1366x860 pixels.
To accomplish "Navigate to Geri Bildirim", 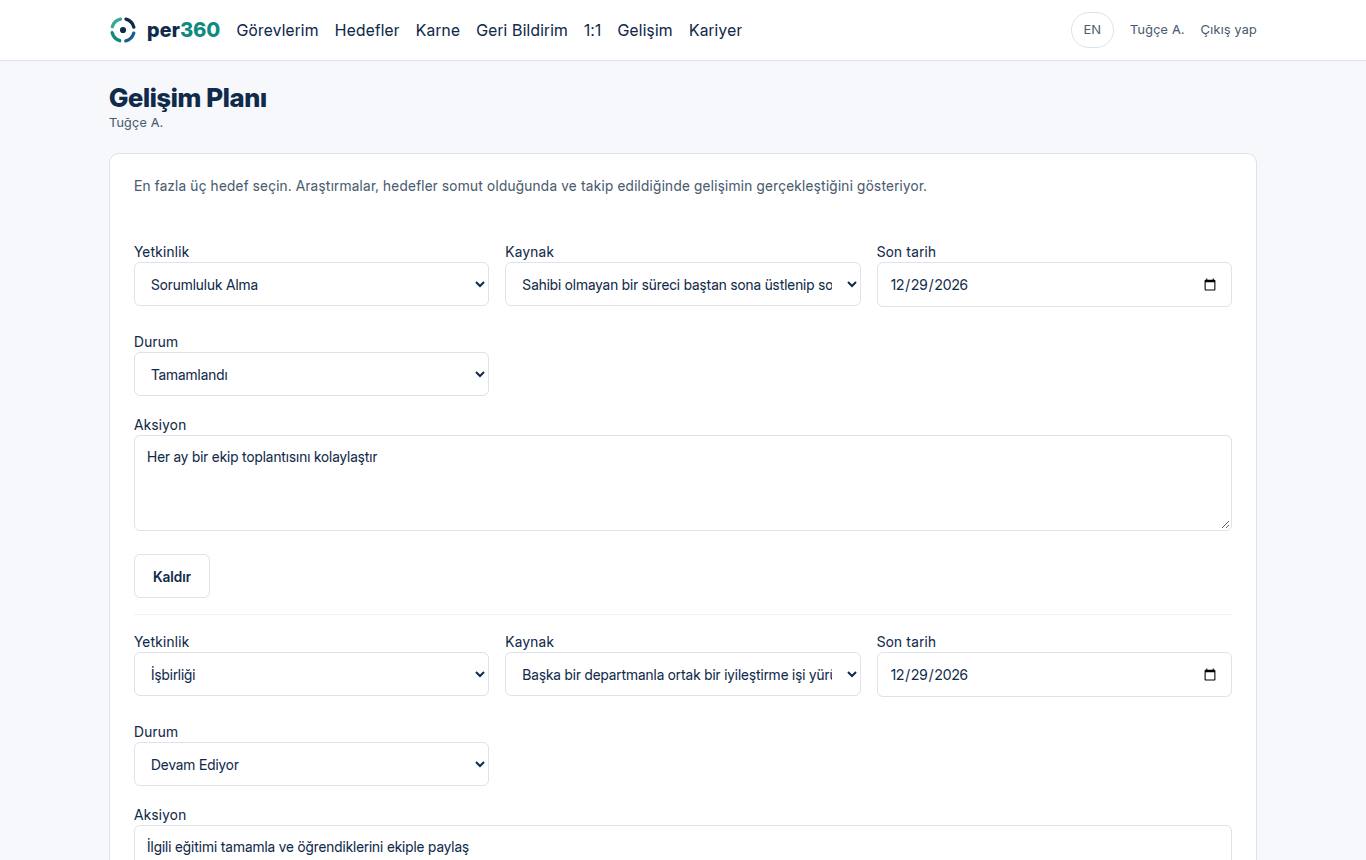I will coord(522,30).
